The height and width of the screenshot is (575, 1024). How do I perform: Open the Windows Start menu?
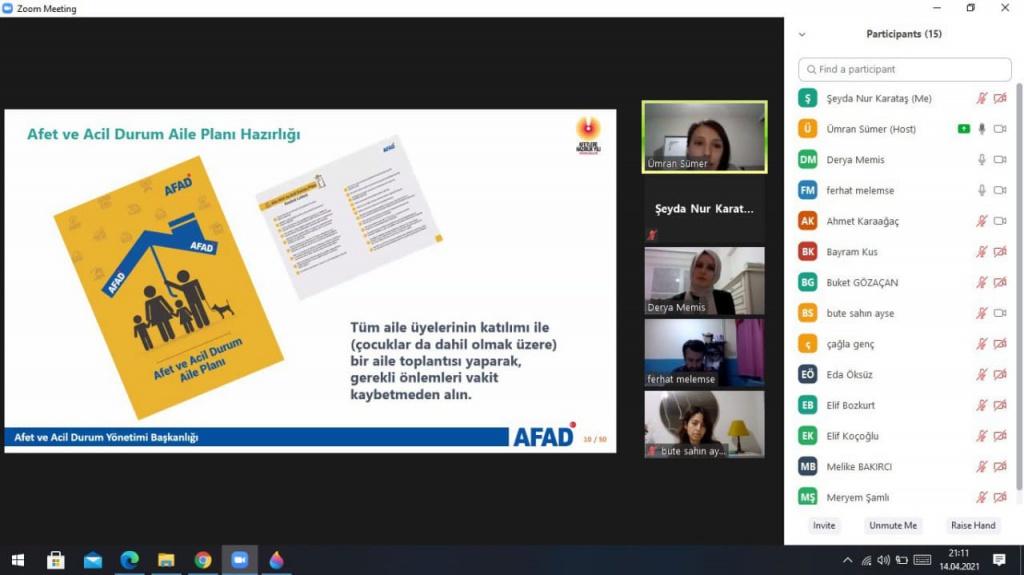(17, 560)
